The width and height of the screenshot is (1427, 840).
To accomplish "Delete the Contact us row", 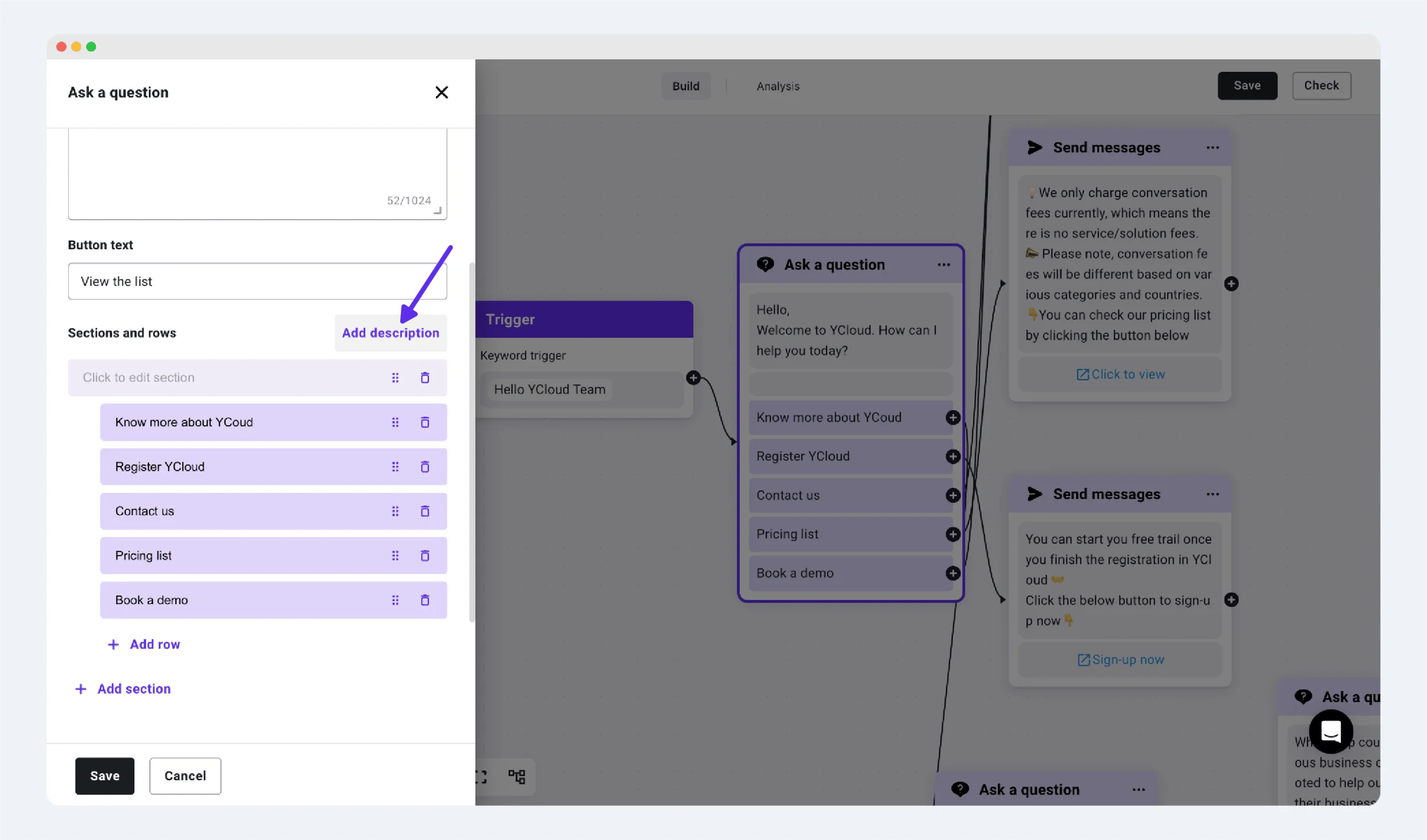I will pyautogui.click(x=425, y=511).
